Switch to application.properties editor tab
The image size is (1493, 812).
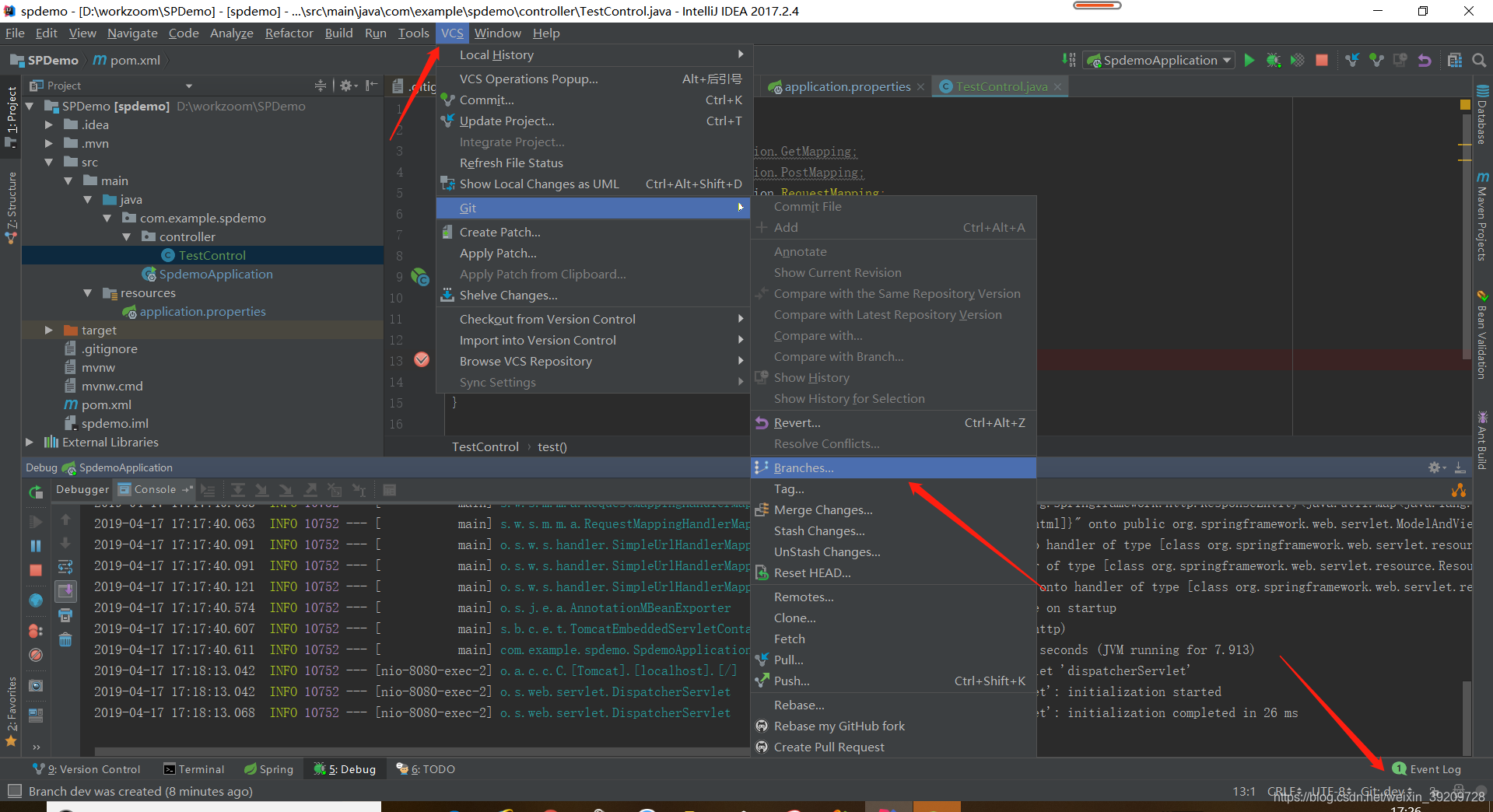point(846,86)
